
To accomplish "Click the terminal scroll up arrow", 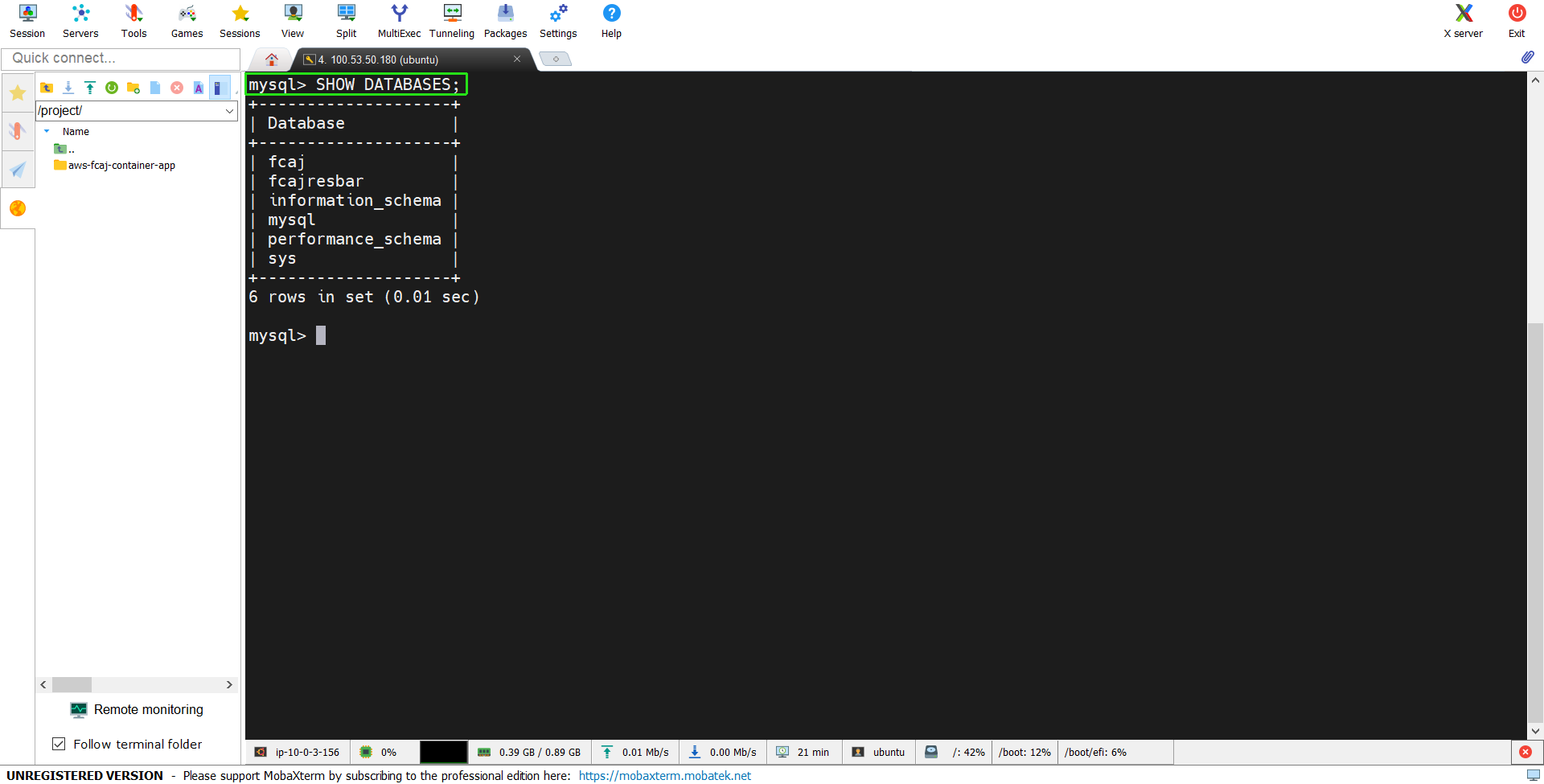I will click(1535, 80).
